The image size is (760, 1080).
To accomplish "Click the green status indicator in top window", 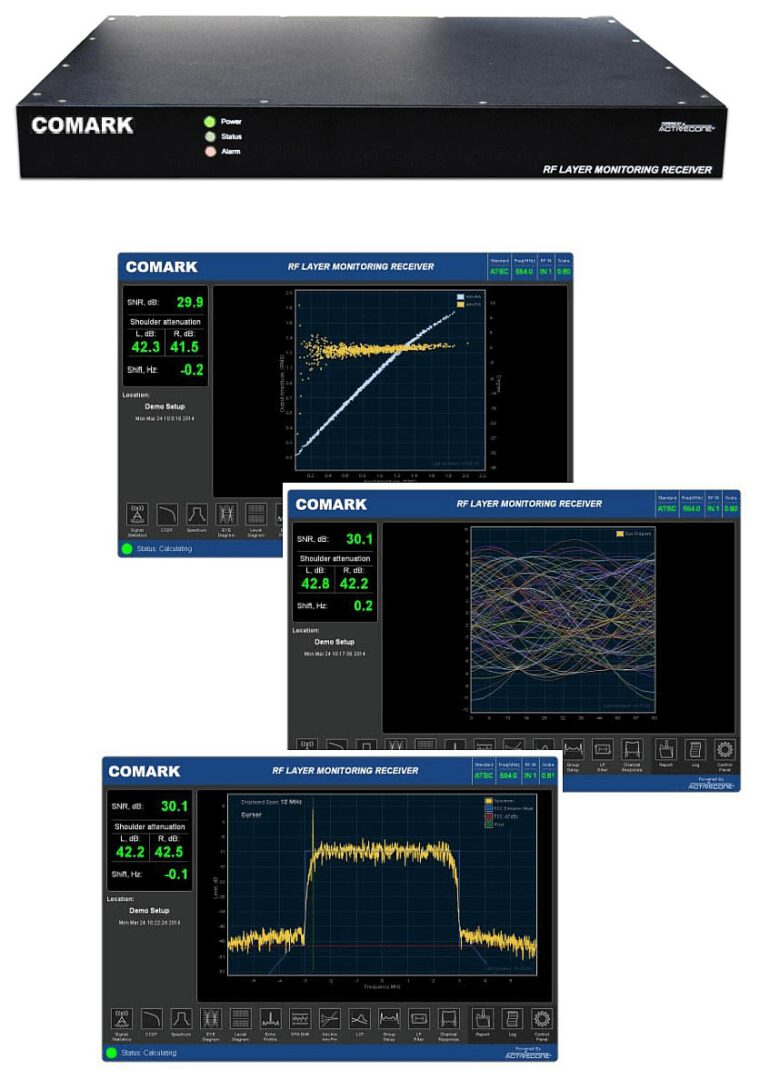I will pyautogui.click(x=127, y=549).
